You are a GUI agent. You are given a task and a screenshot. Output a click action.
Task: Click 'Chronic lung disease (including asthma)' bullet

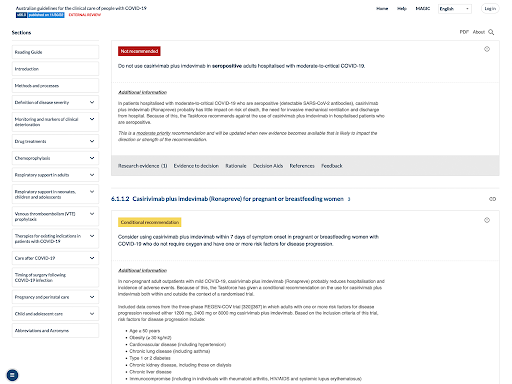[170, 351]
